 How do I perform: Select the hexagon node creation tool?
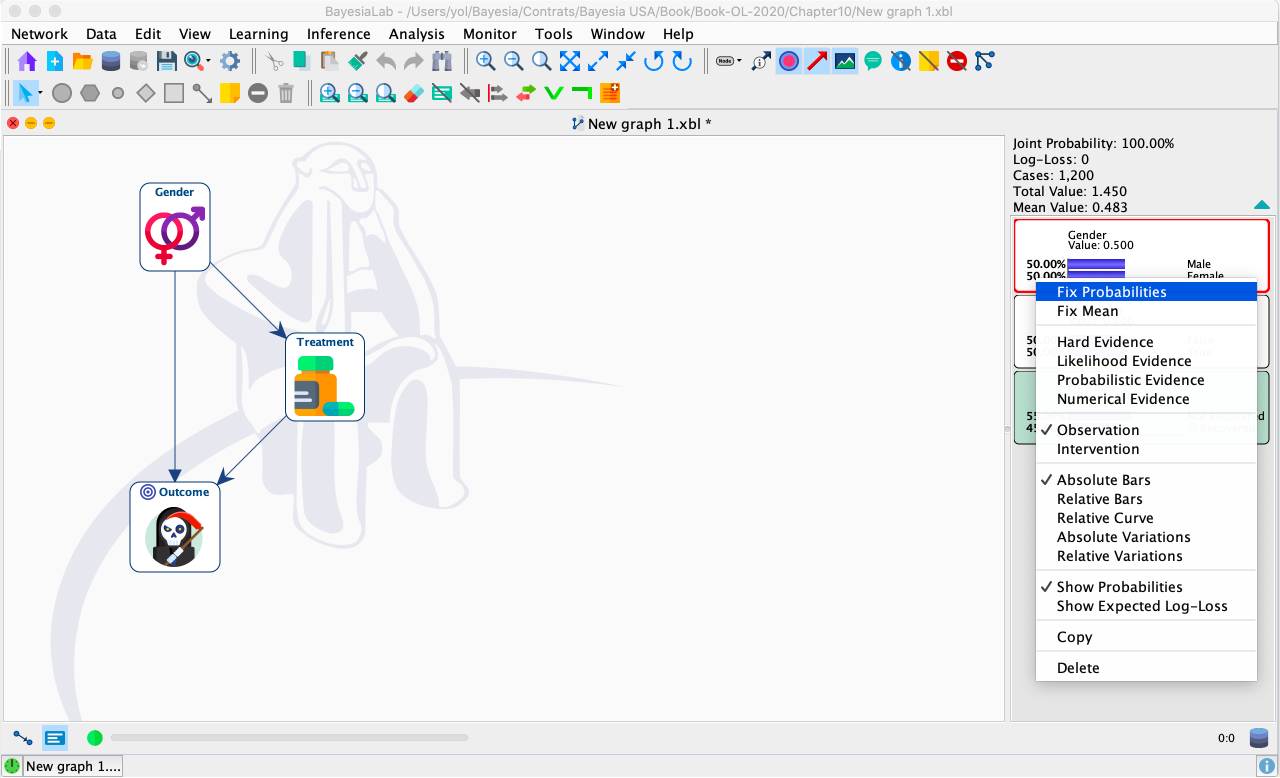tap(90, 93)
